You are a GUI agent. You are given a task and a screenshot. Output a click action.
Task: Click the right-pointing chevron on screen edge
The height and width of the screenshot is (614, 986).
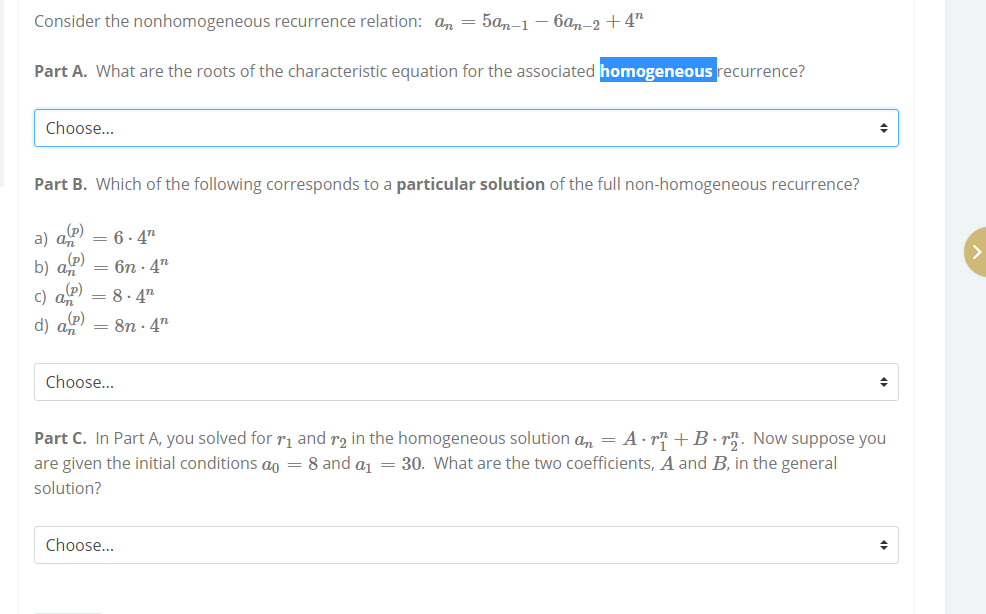[977, 251]
